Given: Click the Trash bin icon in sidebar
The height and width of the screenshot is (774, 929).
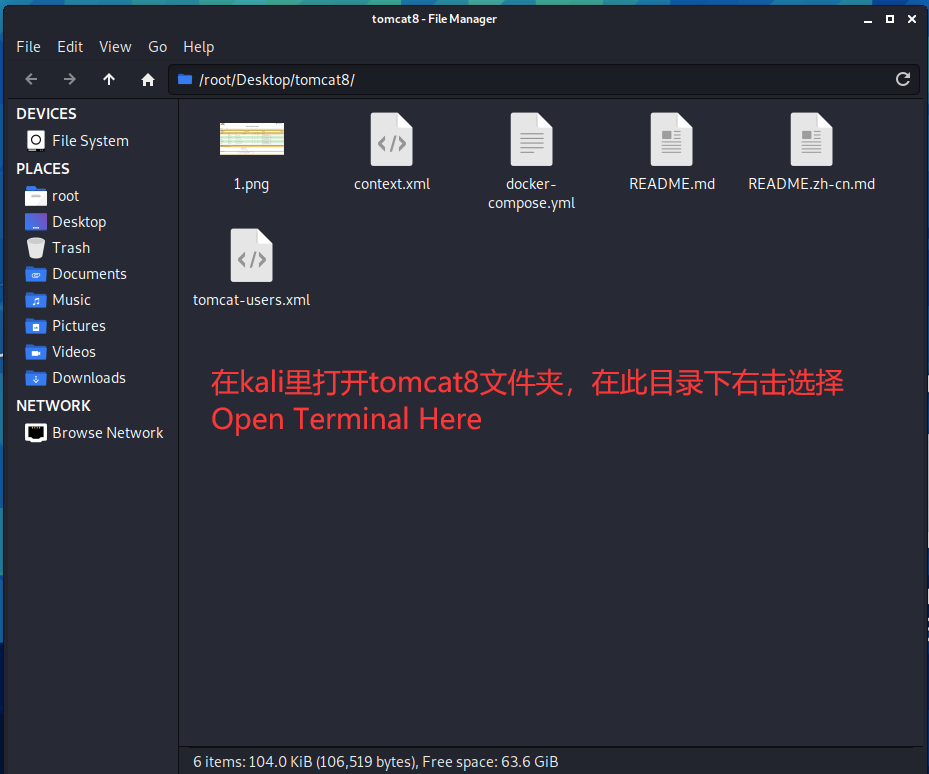Looking at the screenshot, I should [x=36, y=248].
